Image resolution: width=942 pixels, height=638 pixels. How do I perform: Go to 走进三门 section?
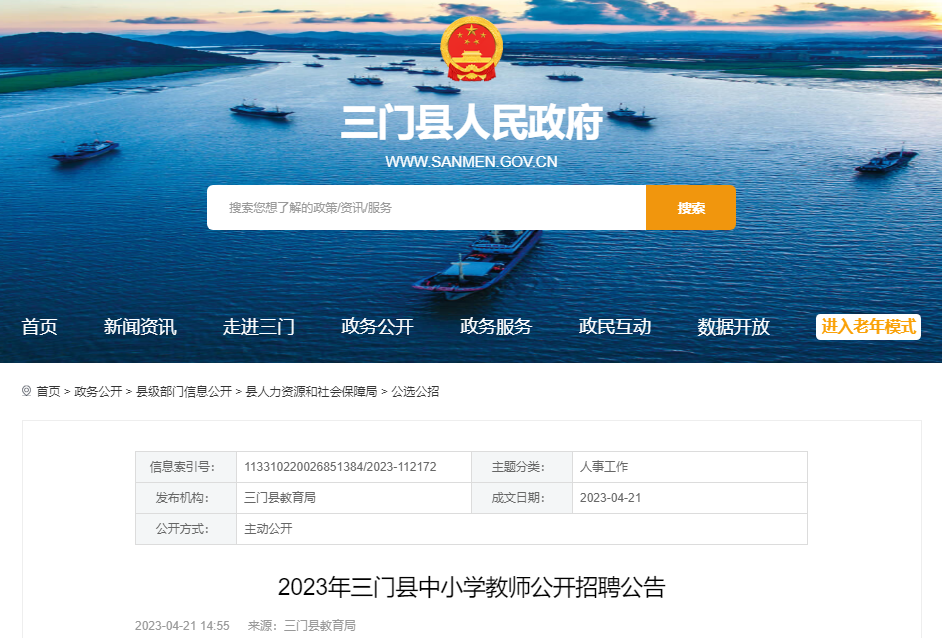pyautogui.click(x=259, y=327)
